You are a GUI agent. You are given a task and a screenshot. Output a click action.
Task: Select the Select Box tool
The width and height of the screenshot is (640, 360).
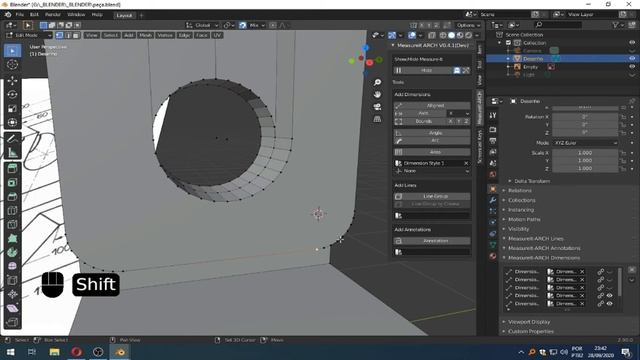[12, 51]
